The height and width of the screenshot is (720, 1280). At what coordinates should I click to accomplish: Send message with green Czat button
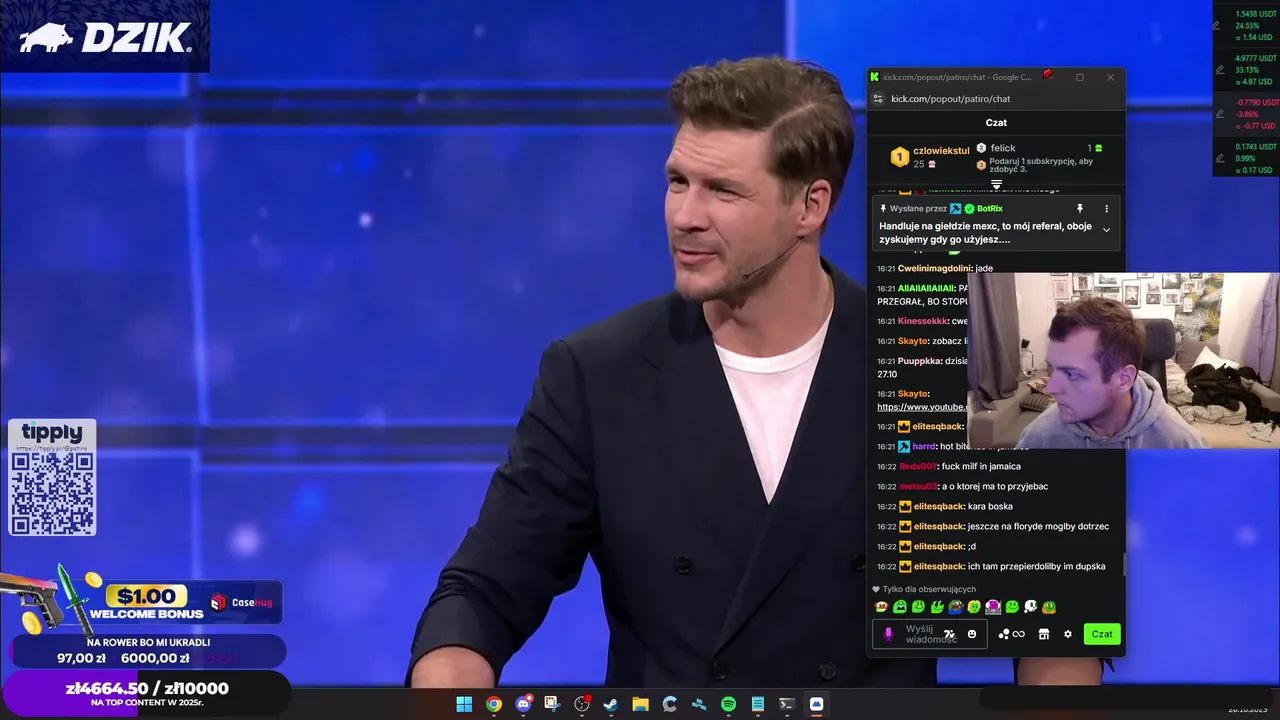tap(1102, 634)
